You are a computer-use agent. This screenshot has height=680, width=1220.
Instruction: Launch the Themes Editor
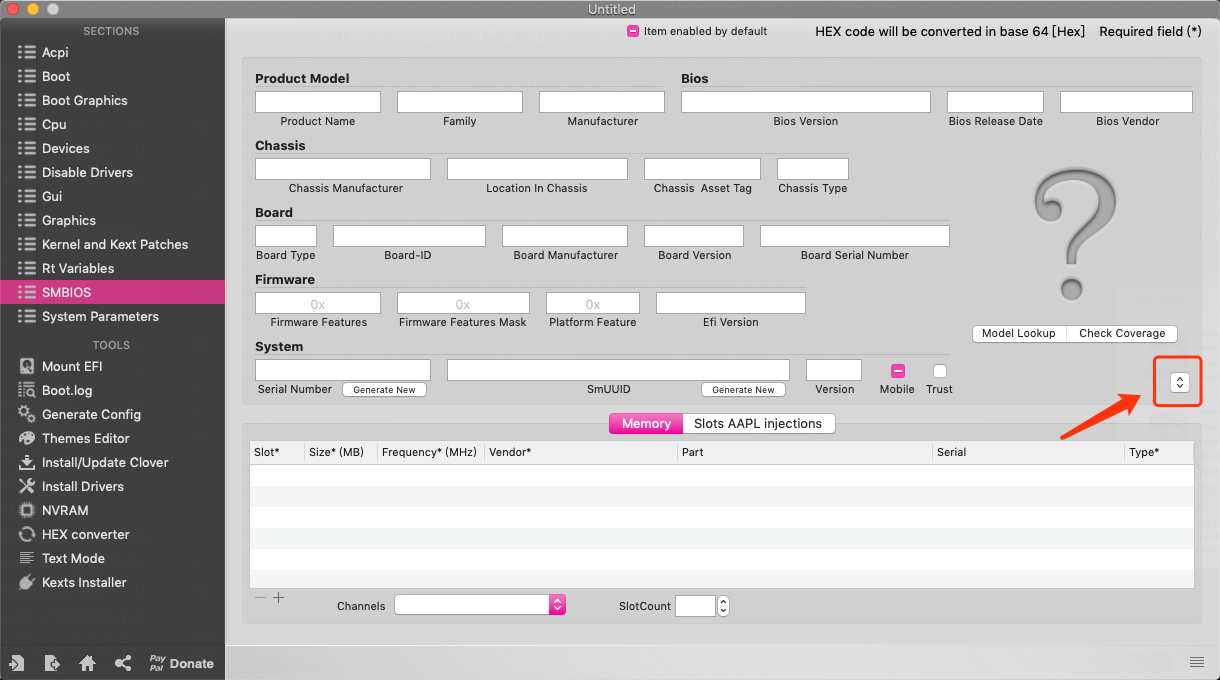(86, 438)
